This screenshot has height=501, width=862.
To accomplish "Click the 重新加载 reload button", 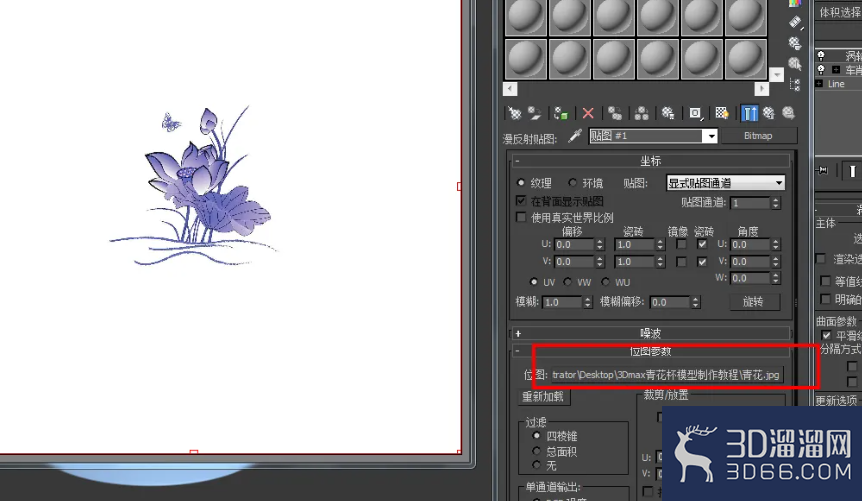I will point(543,397).
